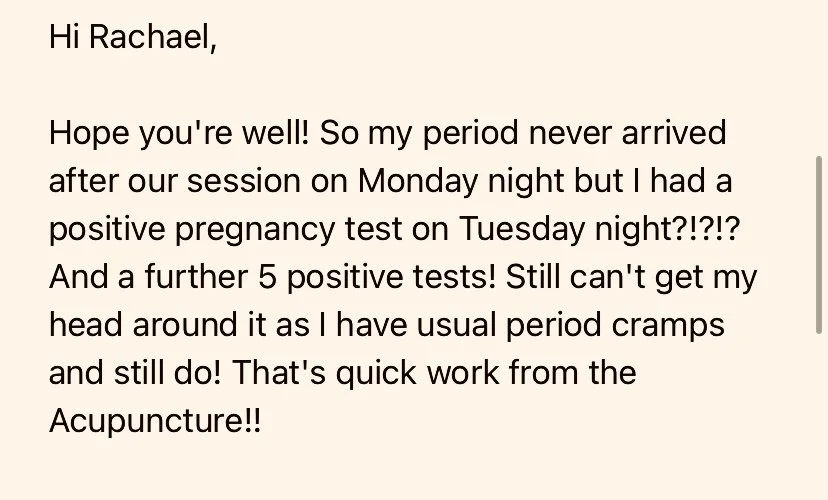
Task: Place cursor on the word "Hope"
Action: (x=89, y=134)
